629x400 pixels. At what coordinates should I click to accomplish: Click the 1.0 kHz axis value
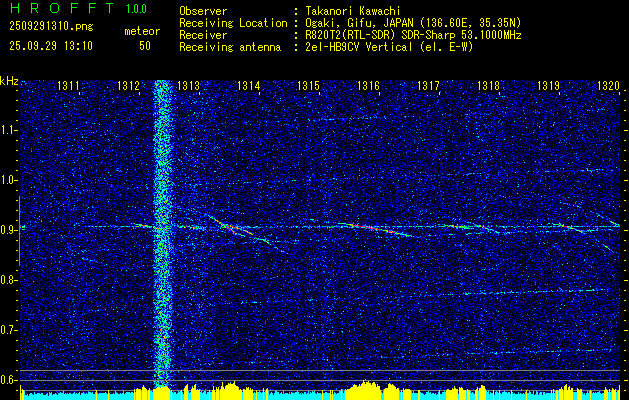click(8, 181)
